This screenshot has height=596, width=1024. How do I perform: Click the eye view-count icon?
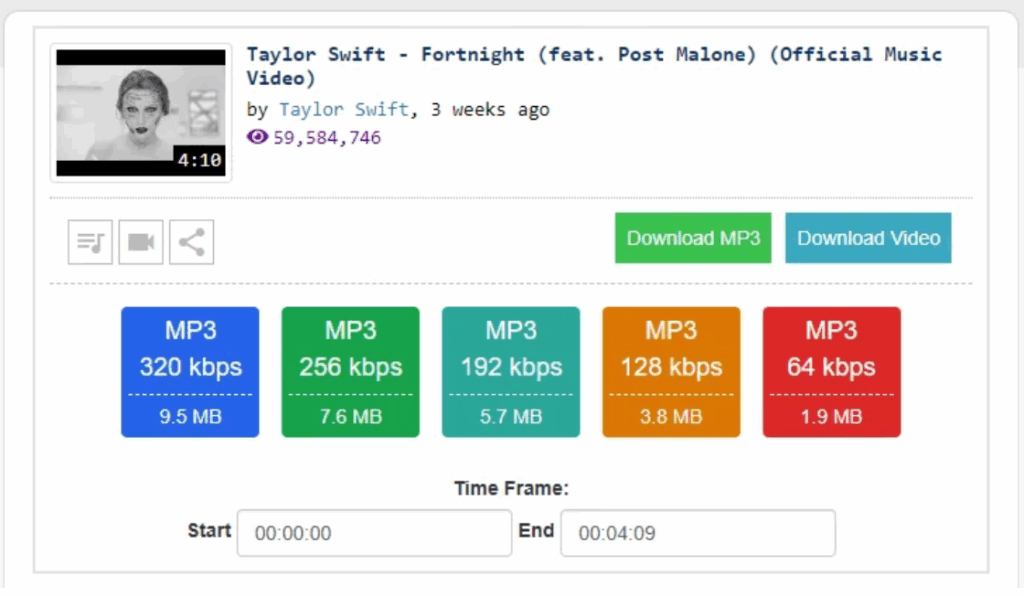[x=257, y=137]
